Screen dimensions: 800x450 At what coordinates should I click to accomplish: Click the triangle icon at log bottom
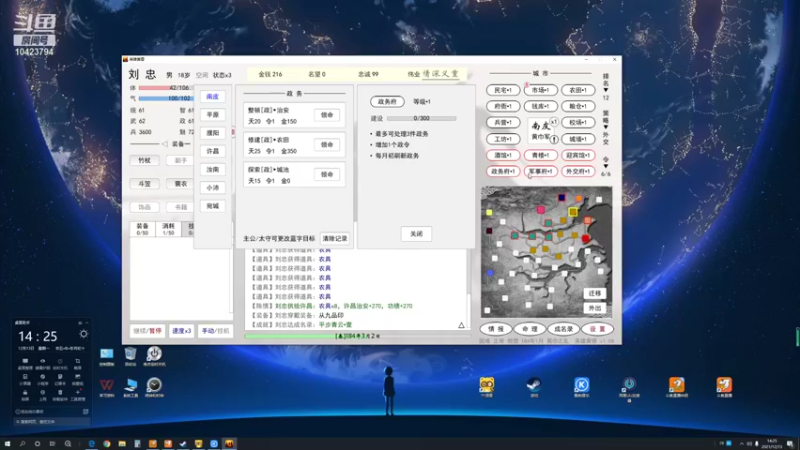[x=461, y=325]
